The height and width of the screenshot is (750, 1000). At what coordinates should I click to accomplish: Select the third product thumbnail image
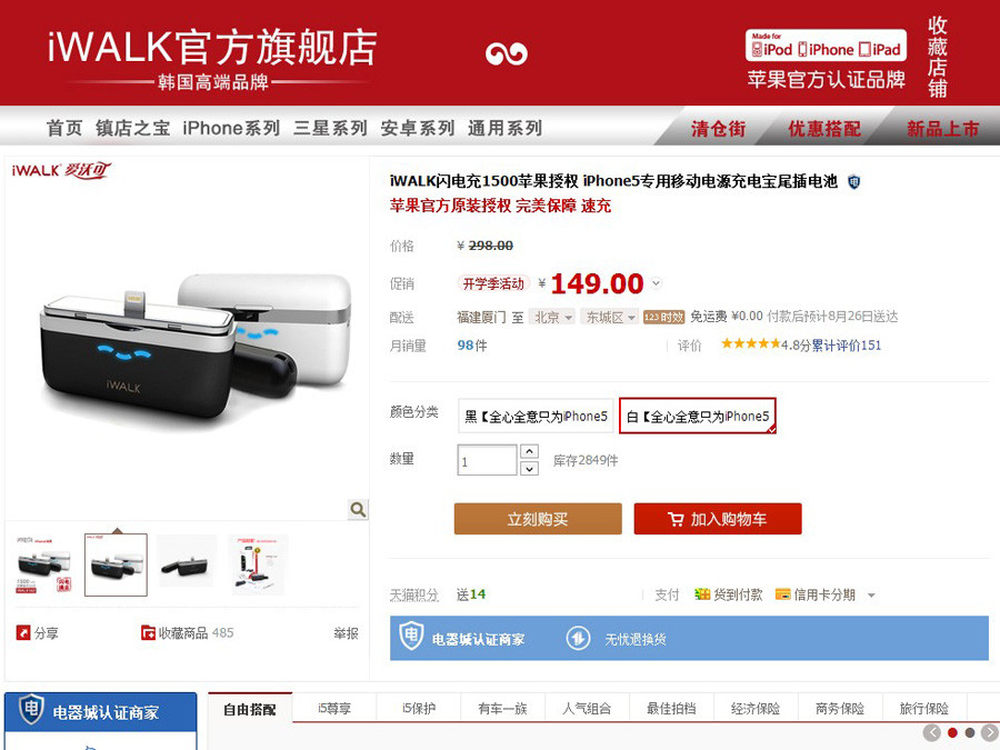pos(186,564)
